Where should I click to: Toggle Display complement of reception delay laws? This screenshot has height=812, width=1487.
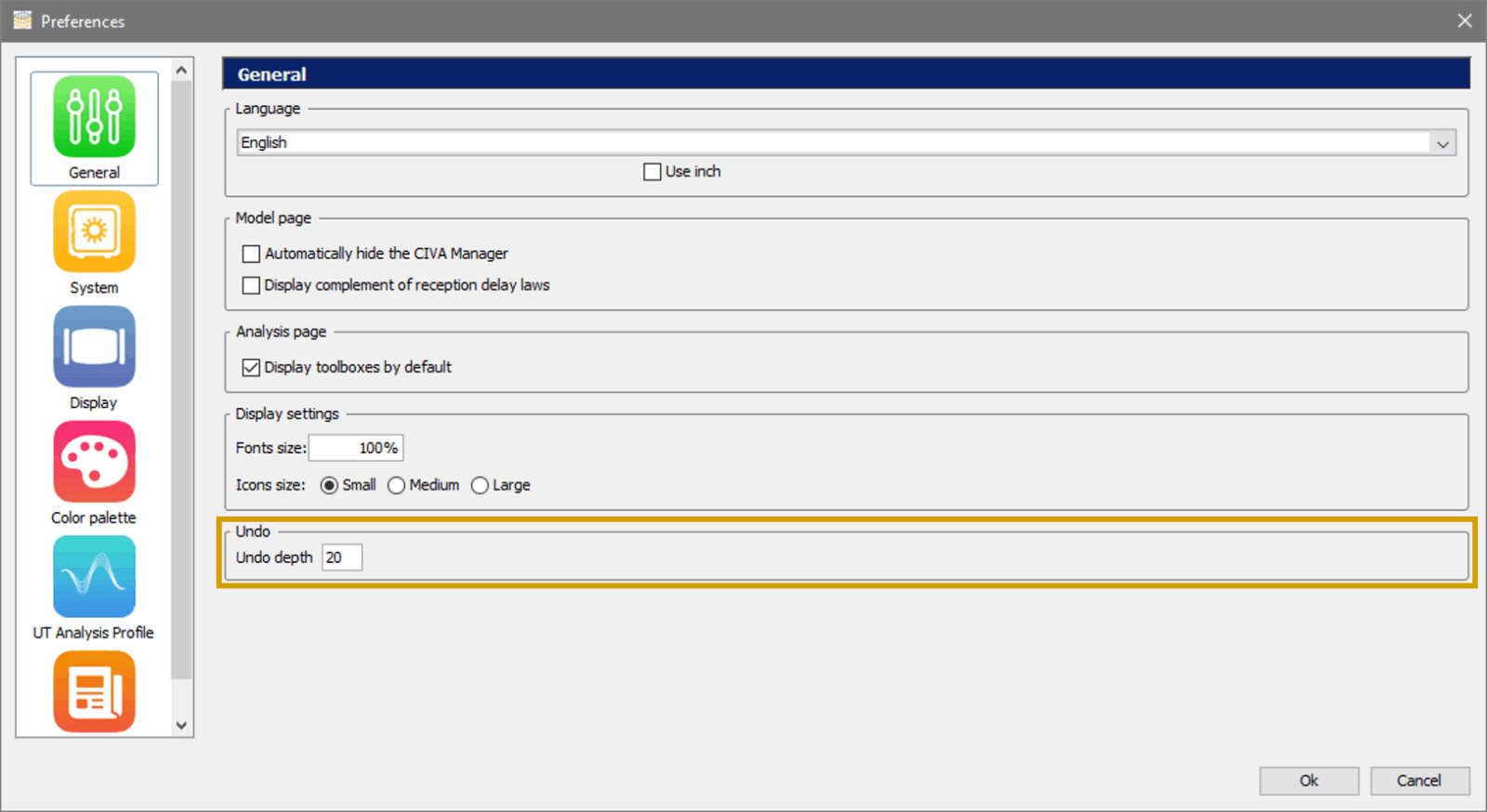pos(251,285)
